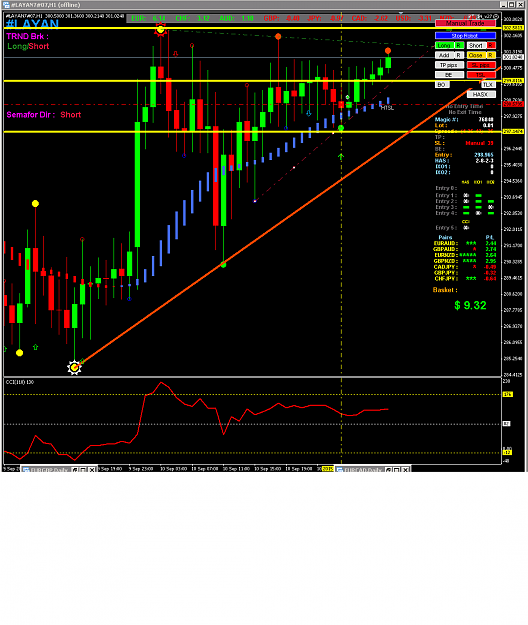Click the Manual Trade button
This screenshot has height=625, width=528.
465,24
